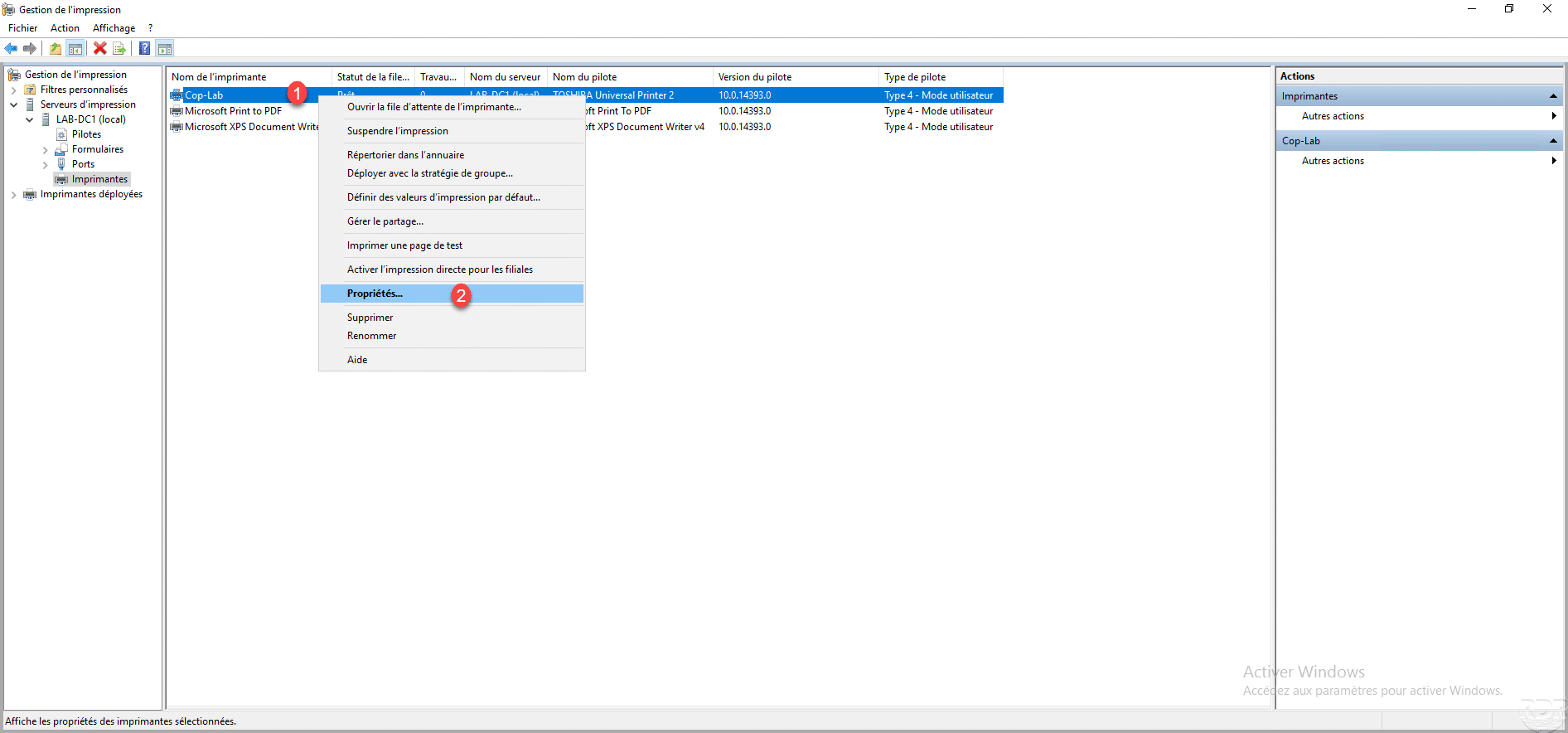The width and height of the screenshot is (1568, 733).
Task: Choose Renommer in the context menu
Action: coord(452,336)
